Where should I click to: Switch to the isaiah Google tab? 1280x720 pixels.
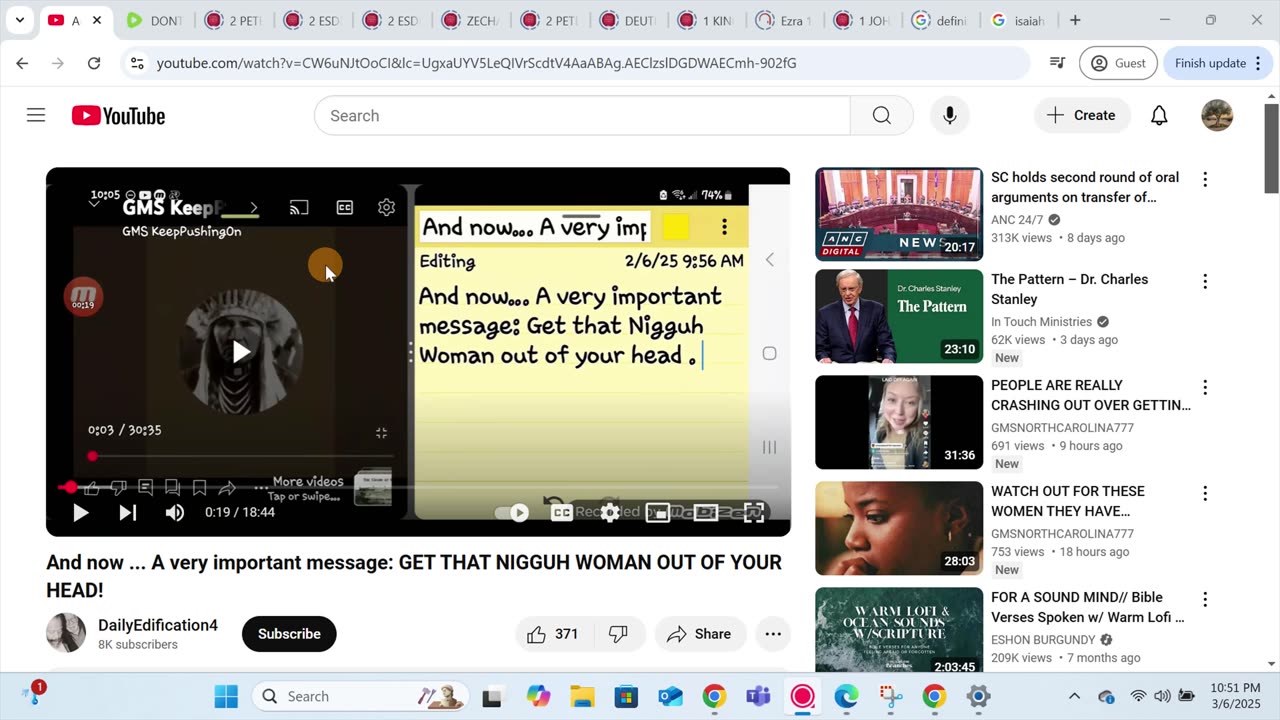tap(1018, 20)
